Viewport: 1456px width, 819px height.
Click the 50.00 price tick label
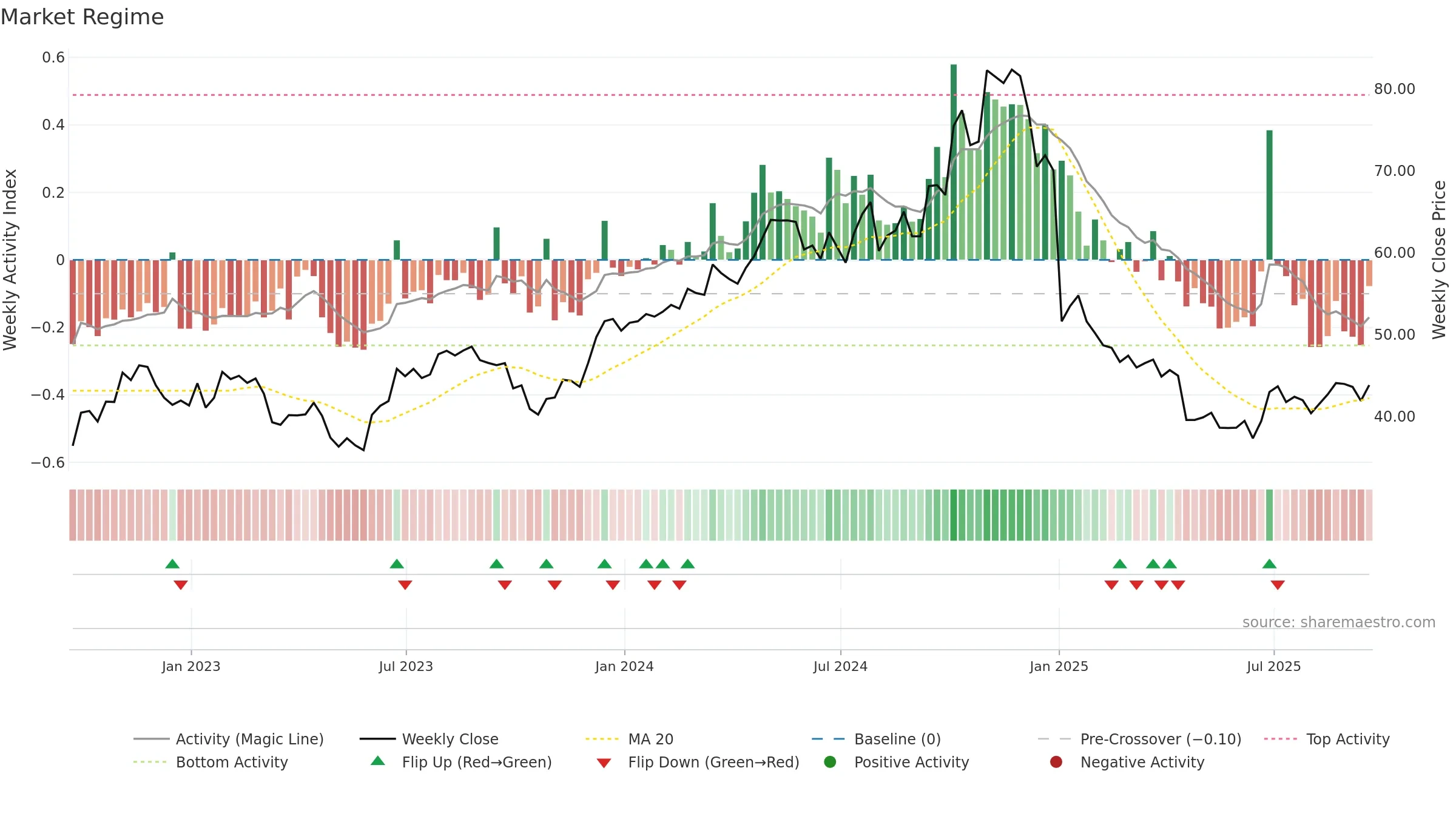point(1395,335)
